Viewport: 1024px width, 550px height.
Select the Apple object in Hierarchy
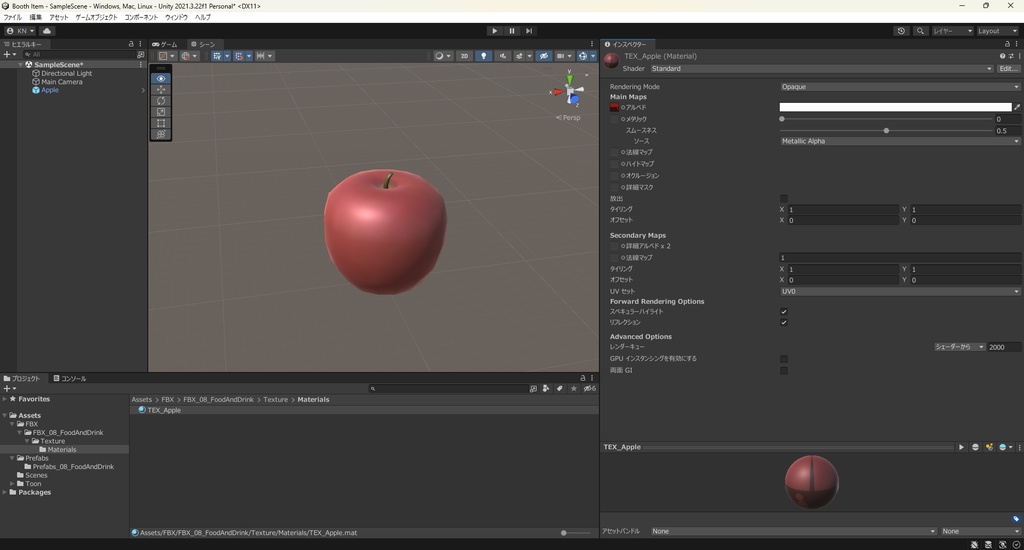point(50,90)
